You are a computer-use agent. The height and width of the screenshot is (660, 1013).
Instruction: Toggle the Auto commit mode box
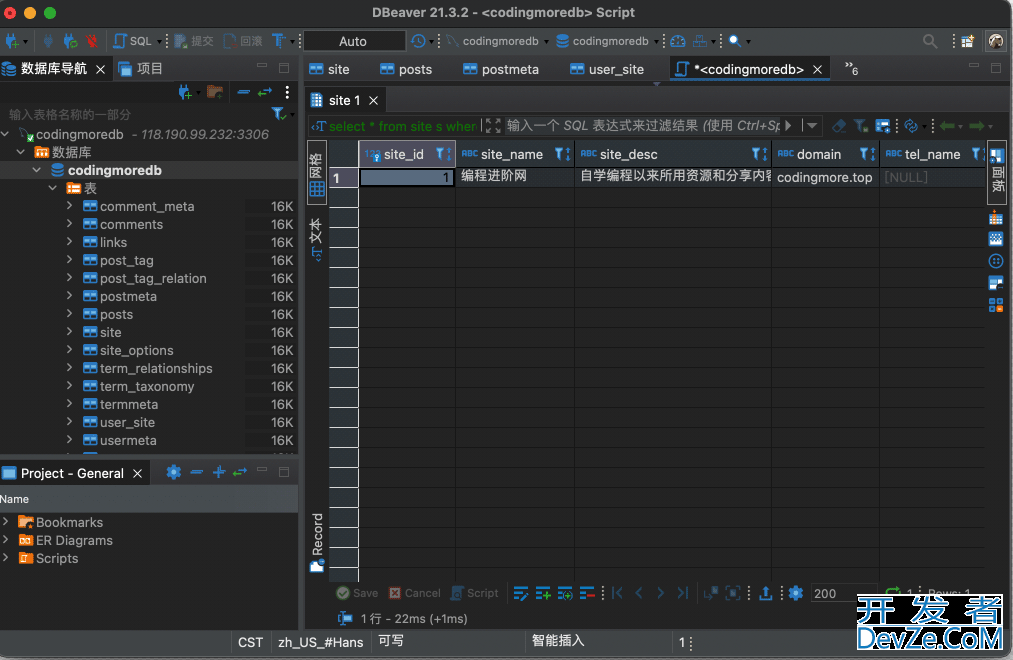point(353,41)
